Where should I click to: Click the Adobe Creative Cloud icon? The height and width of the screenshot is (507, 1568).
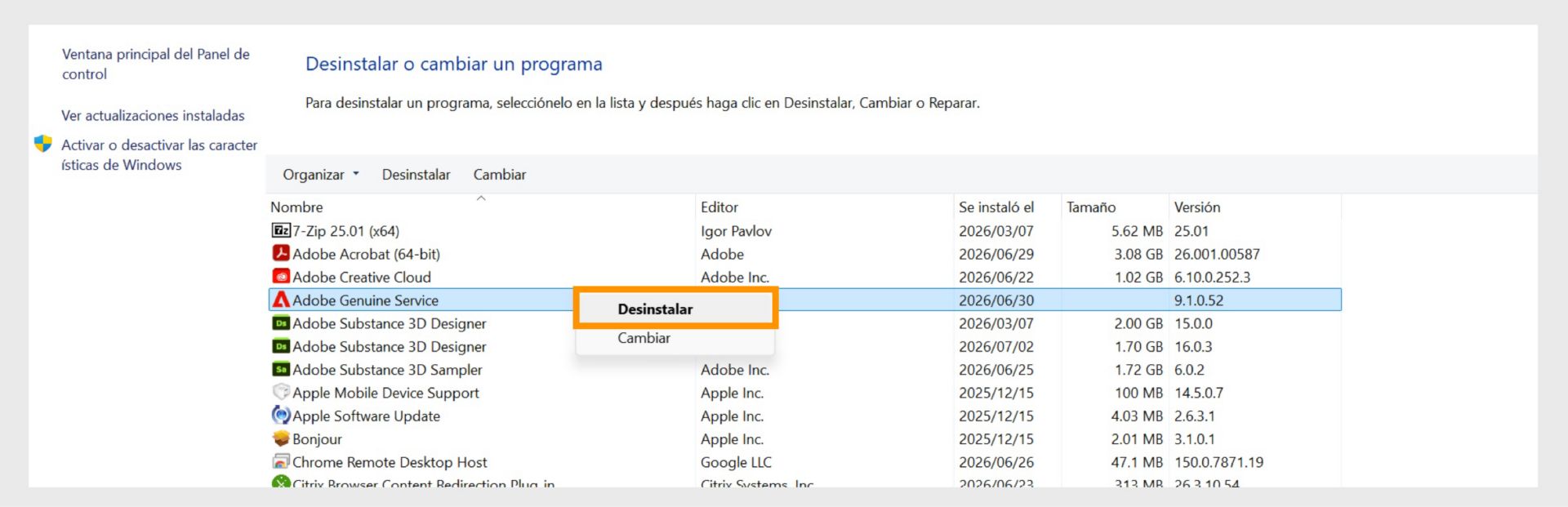pos(281,277)
